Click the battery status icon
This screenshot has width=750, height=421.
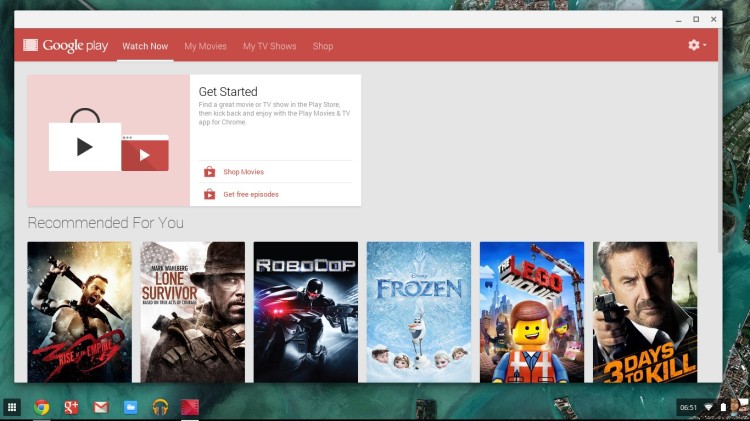723,408
